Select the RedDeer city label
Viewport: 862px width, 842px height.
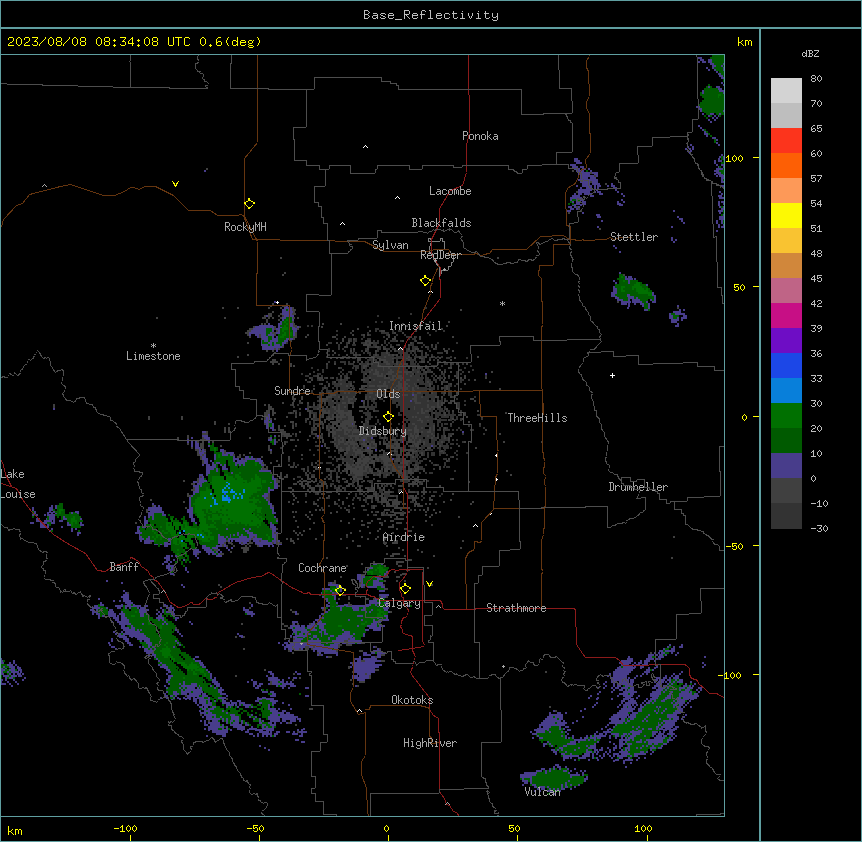click(x=440, y=255)
